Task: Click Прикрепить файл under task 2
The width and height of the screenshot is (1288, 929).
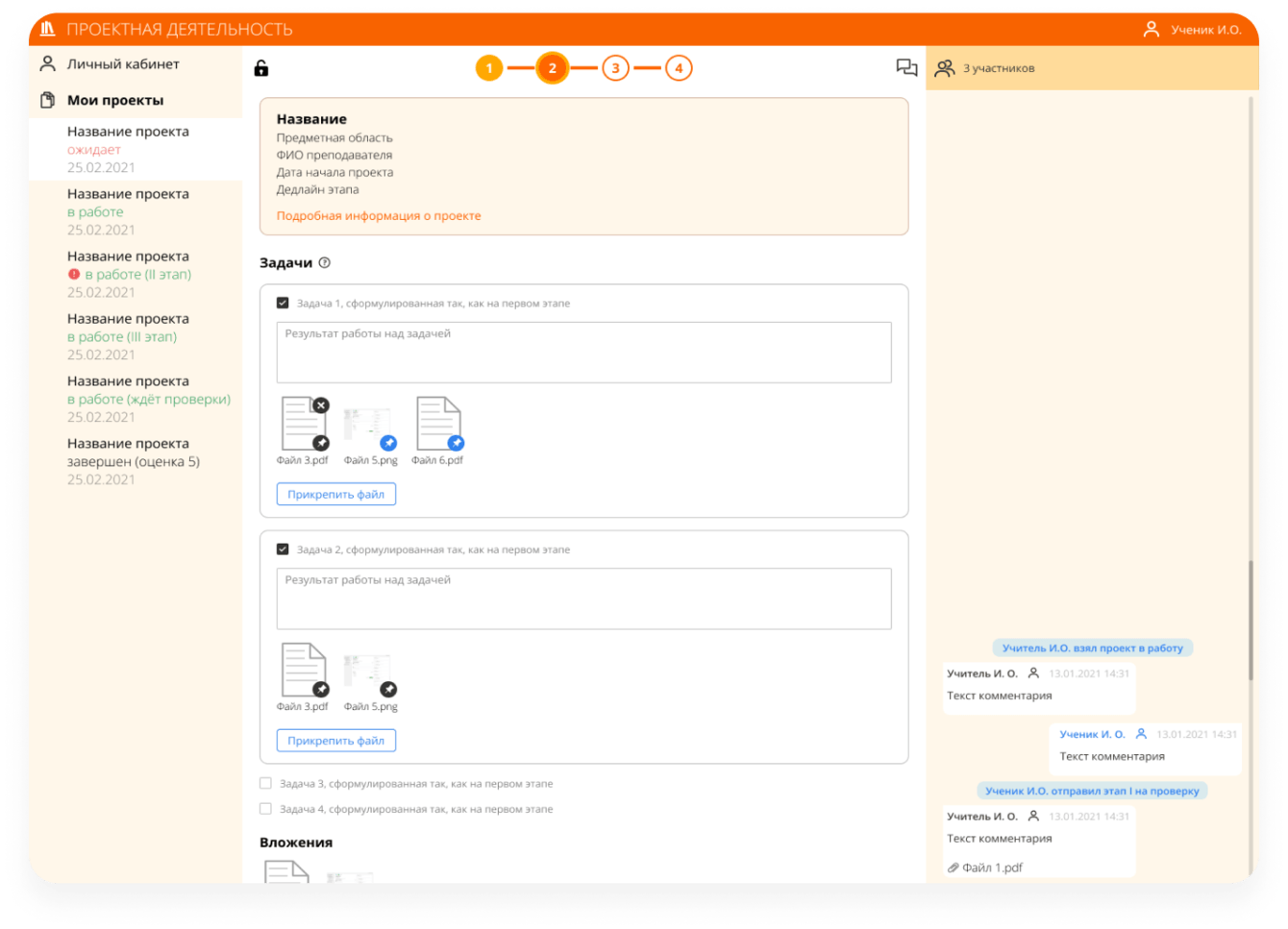Action: pos(336,741)
